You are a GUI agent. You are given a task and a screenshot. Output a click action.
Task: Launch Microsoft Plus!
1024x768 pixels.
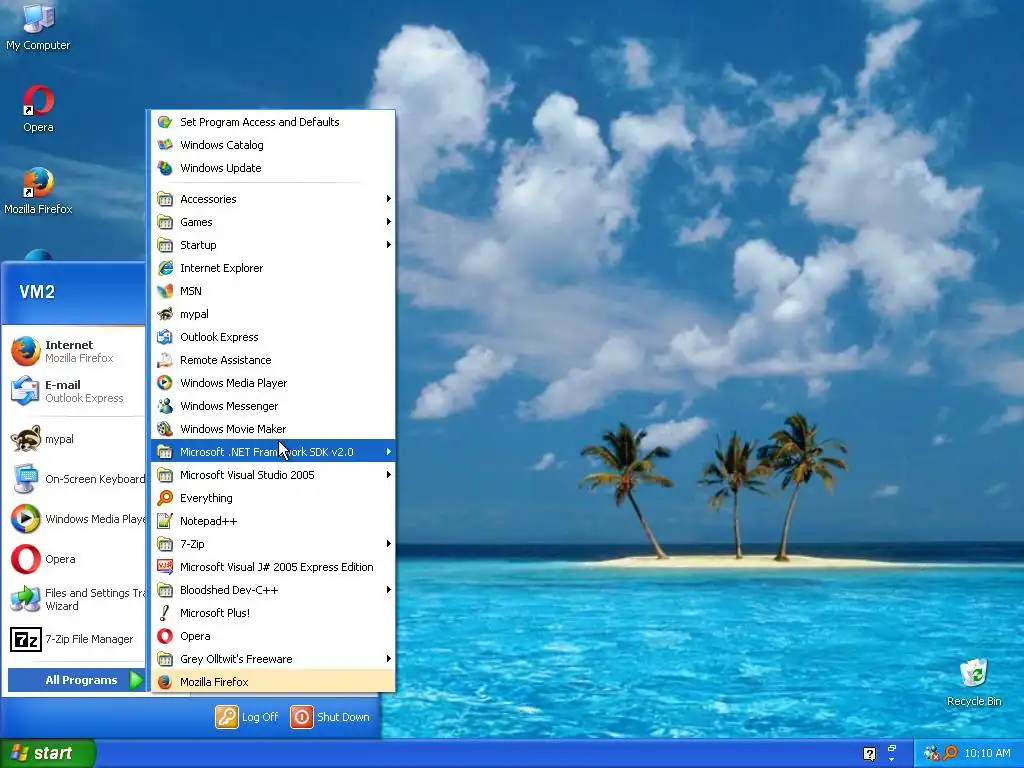click(x=273, y=613)
